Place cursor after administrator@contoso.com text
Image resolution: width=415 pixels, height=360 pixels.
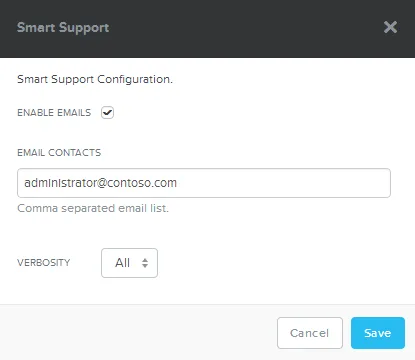(x=178, y=183)
